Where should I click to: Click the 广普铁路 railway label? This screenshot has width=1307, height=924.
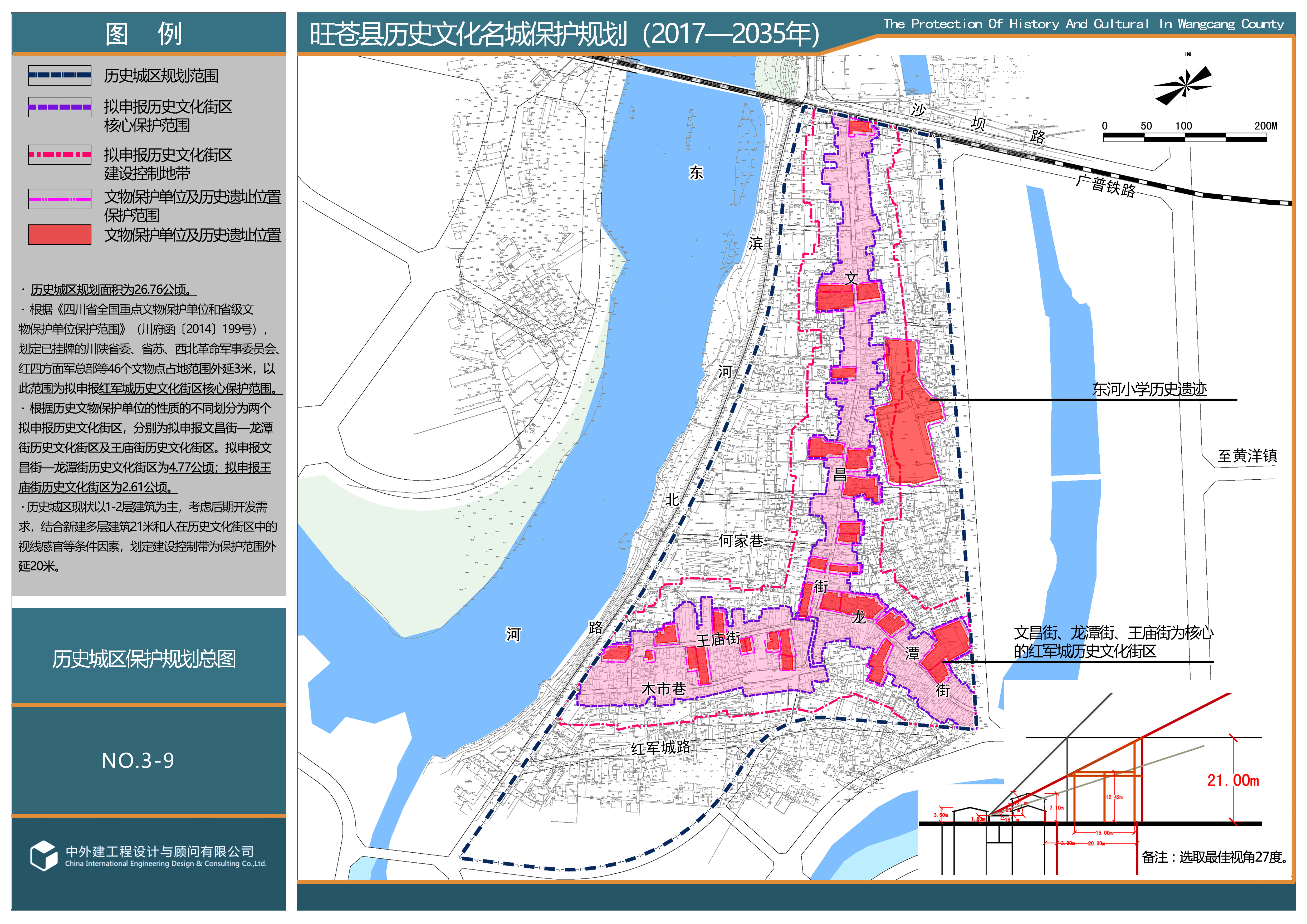(1105, 185)
